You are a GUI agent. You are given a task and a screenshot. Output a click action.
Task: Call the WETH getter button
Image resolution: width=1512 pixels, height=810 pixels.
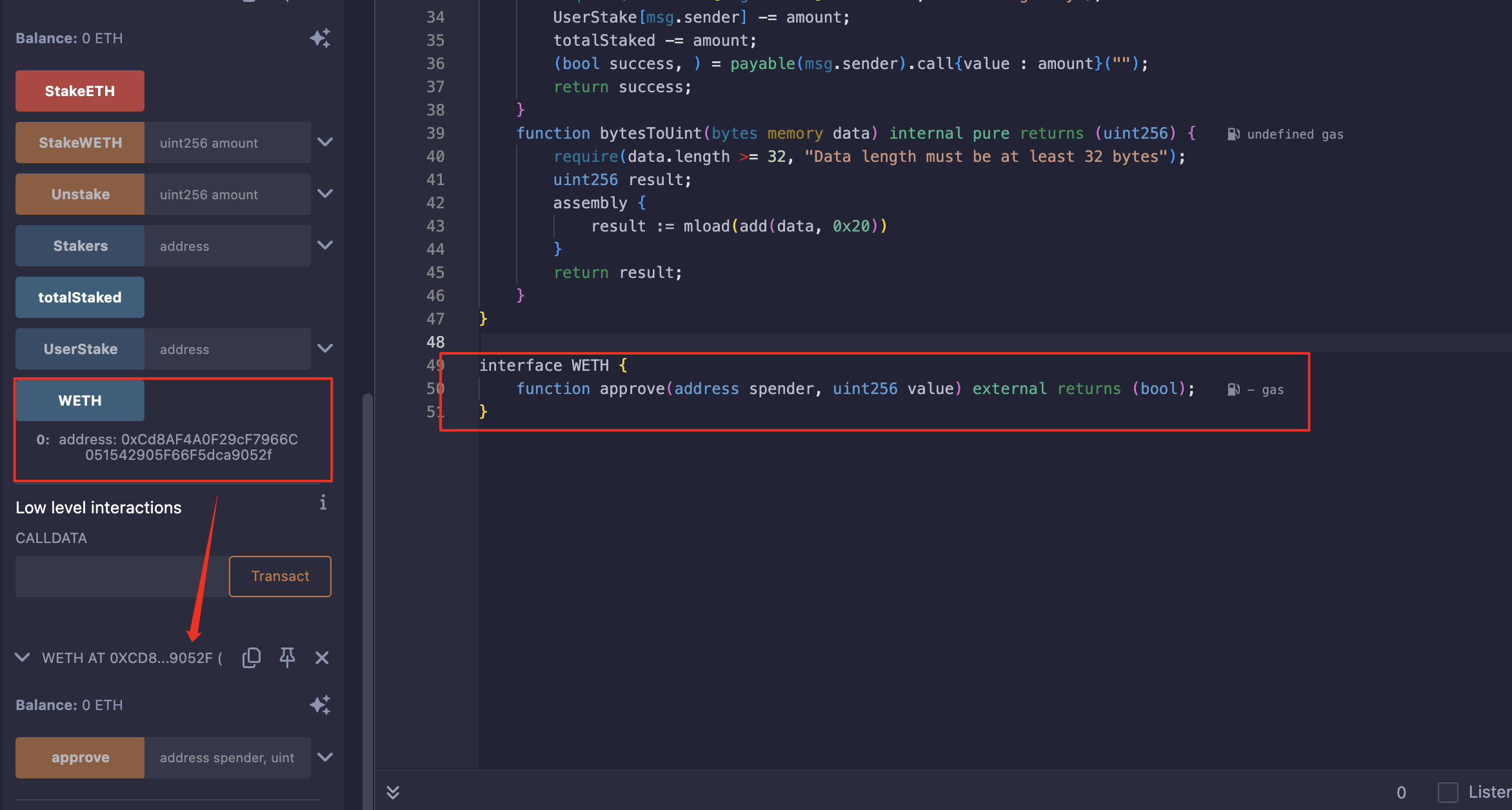click(80, 400)
